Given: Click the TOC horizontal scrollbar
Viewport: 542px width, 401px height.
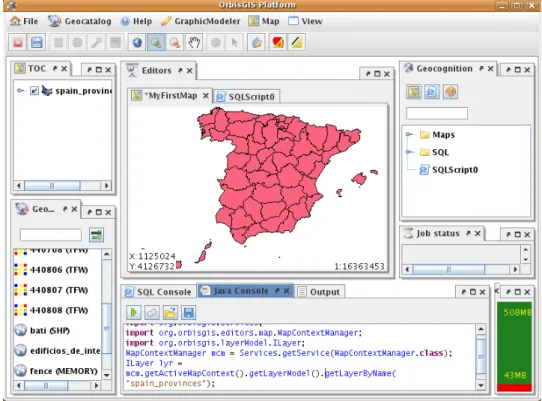Looking at the screenshot, I should tap(63, 186).
